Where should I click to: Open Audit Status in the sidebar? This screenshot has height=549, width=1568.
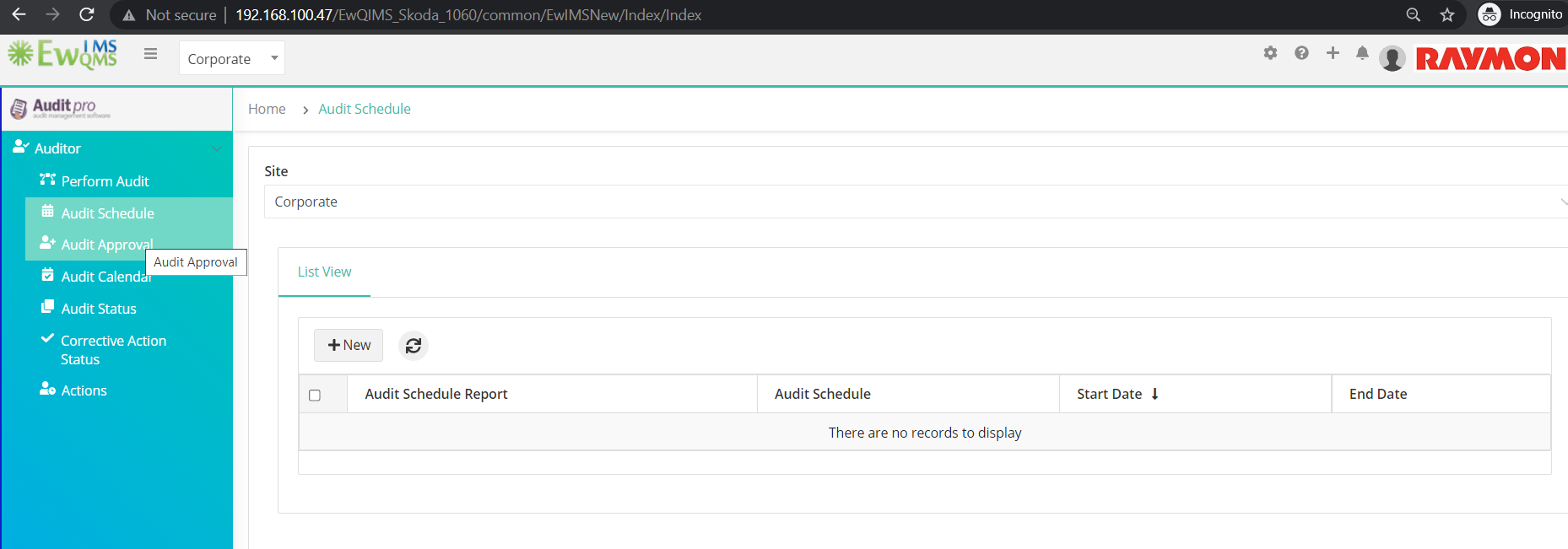coord(99,309)
